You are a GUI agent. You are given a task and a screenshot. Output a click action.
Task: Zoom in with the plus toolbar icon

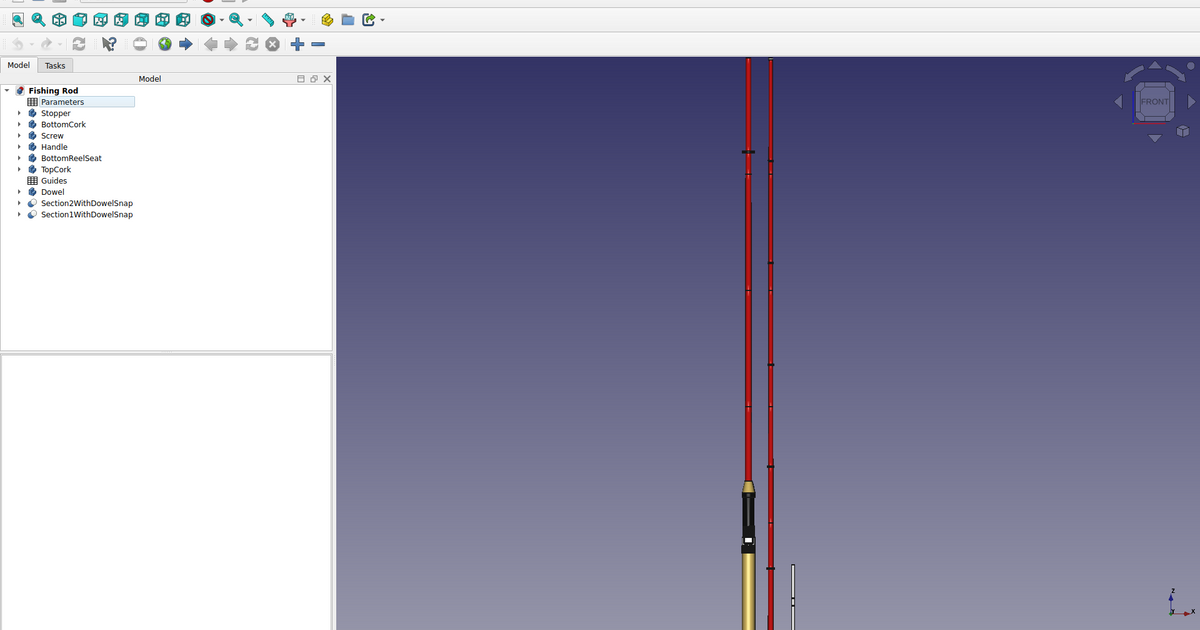coord(296,44)
